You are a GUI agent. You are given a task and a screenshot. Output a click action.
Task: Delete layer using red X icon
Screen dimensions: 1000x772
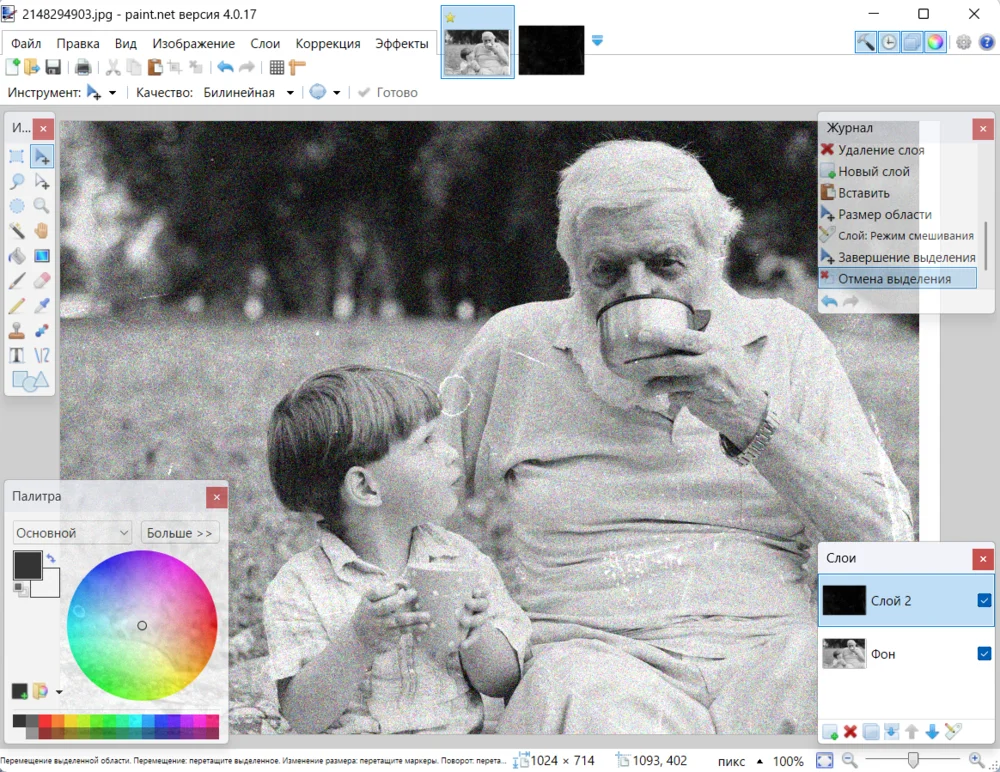850,732
